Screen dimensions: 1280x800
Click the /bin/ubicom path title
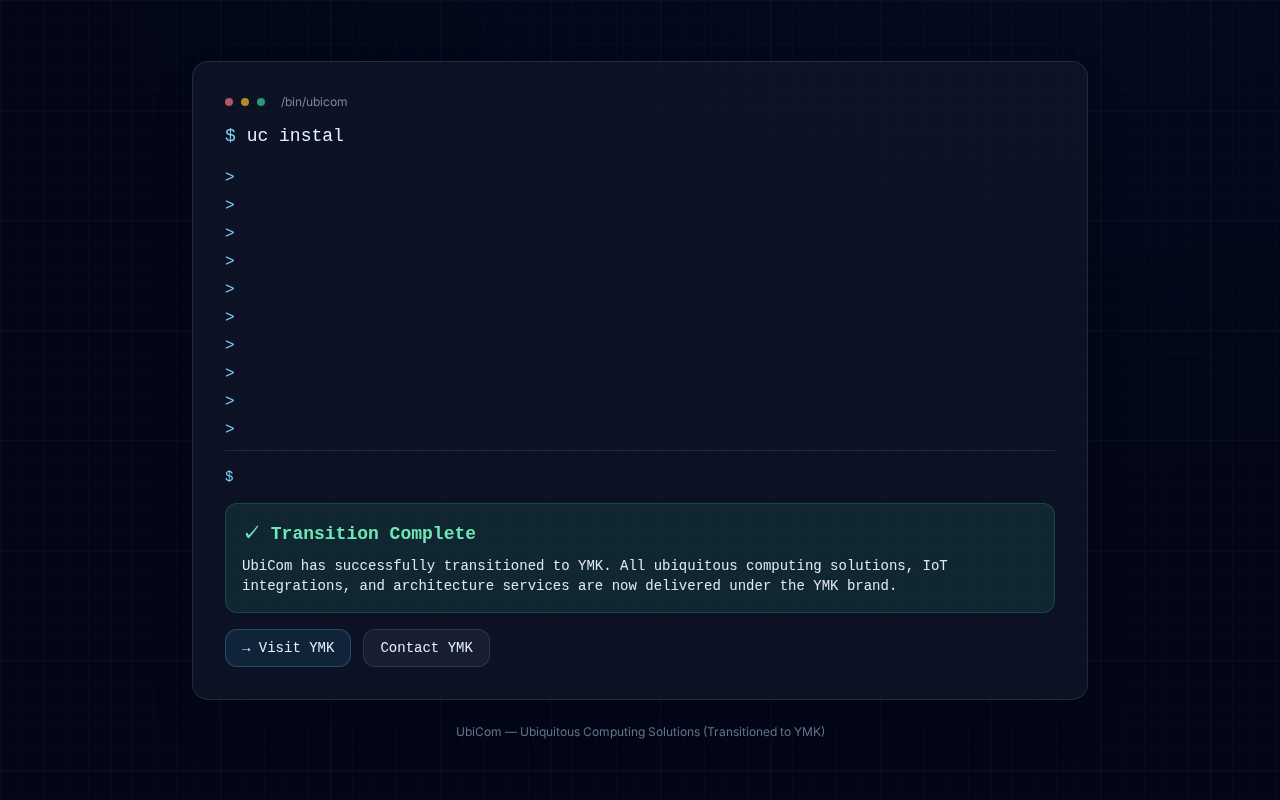(x=314, y=102)
